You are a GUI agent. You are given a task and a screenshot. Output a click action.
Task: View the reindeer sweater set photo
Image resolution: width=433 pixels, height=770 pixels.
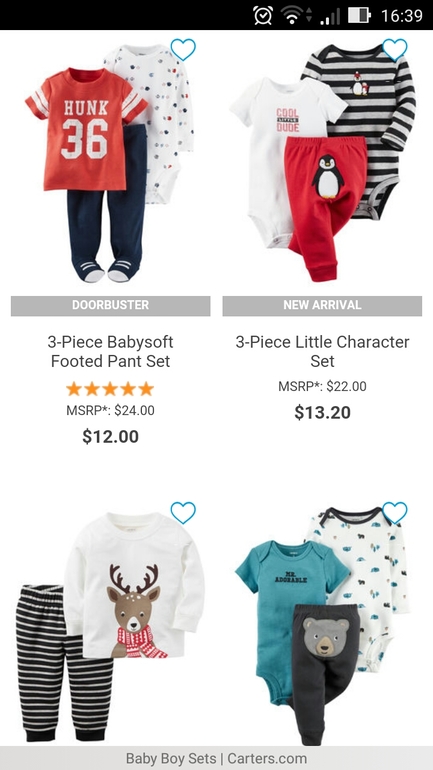(x=110, y=627)
